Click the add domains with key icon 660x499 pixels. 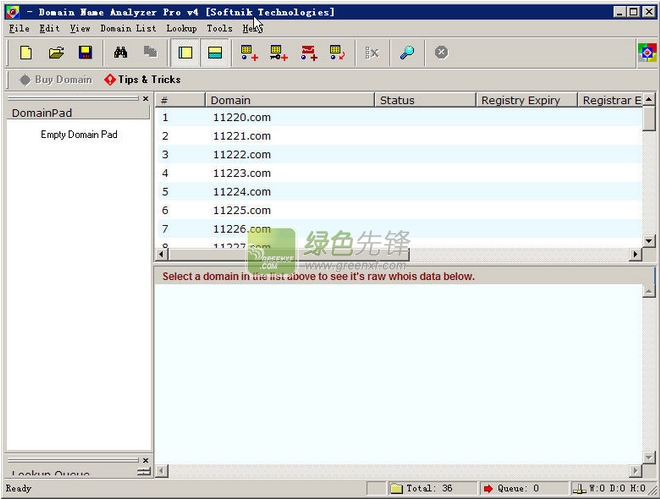[279, 53]
